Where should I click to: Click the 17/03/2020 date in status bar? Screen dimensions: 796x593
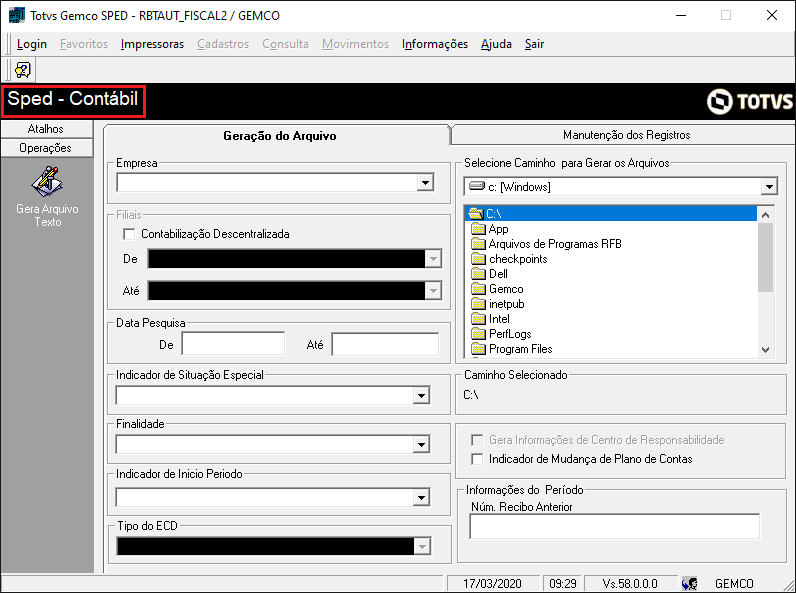tap(492, 584)
